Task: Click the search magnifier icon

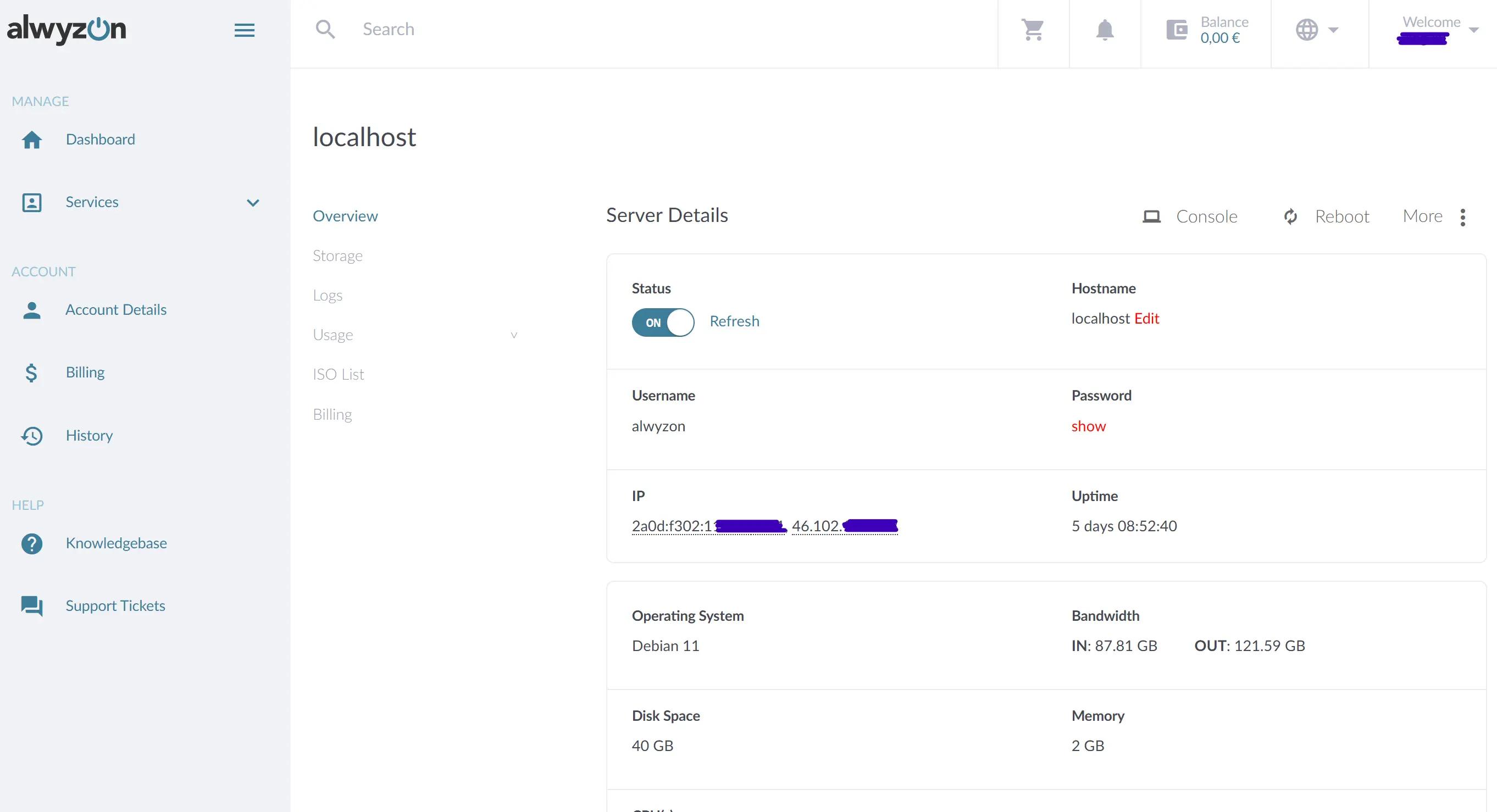Action: [x=325, y=29]
